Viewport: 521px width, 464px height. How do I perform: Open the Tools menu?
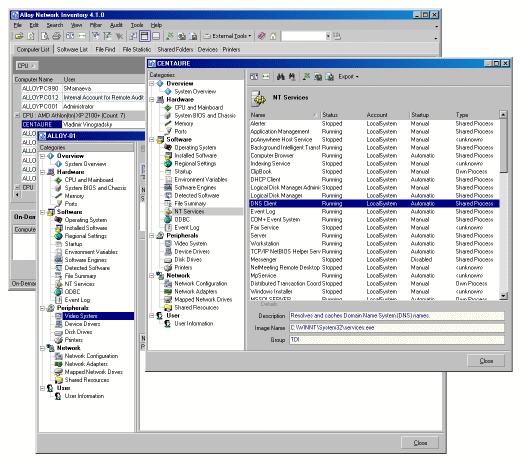[x=137, y=25]
